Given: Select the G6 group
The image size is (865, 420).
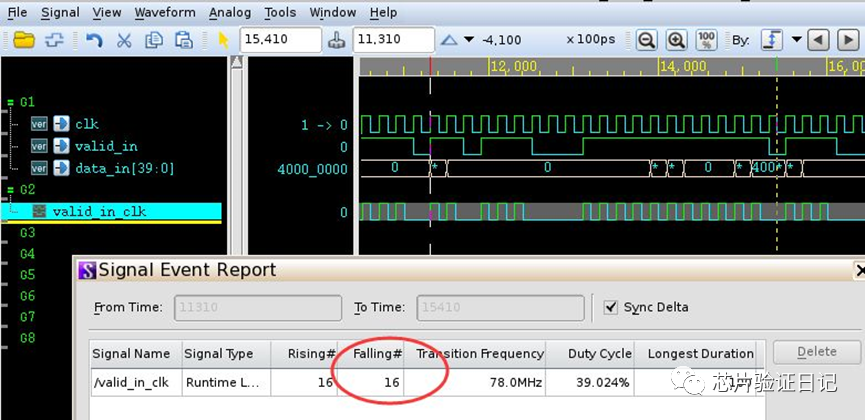Looking at the screenshot, I should (x=28, y=296).
